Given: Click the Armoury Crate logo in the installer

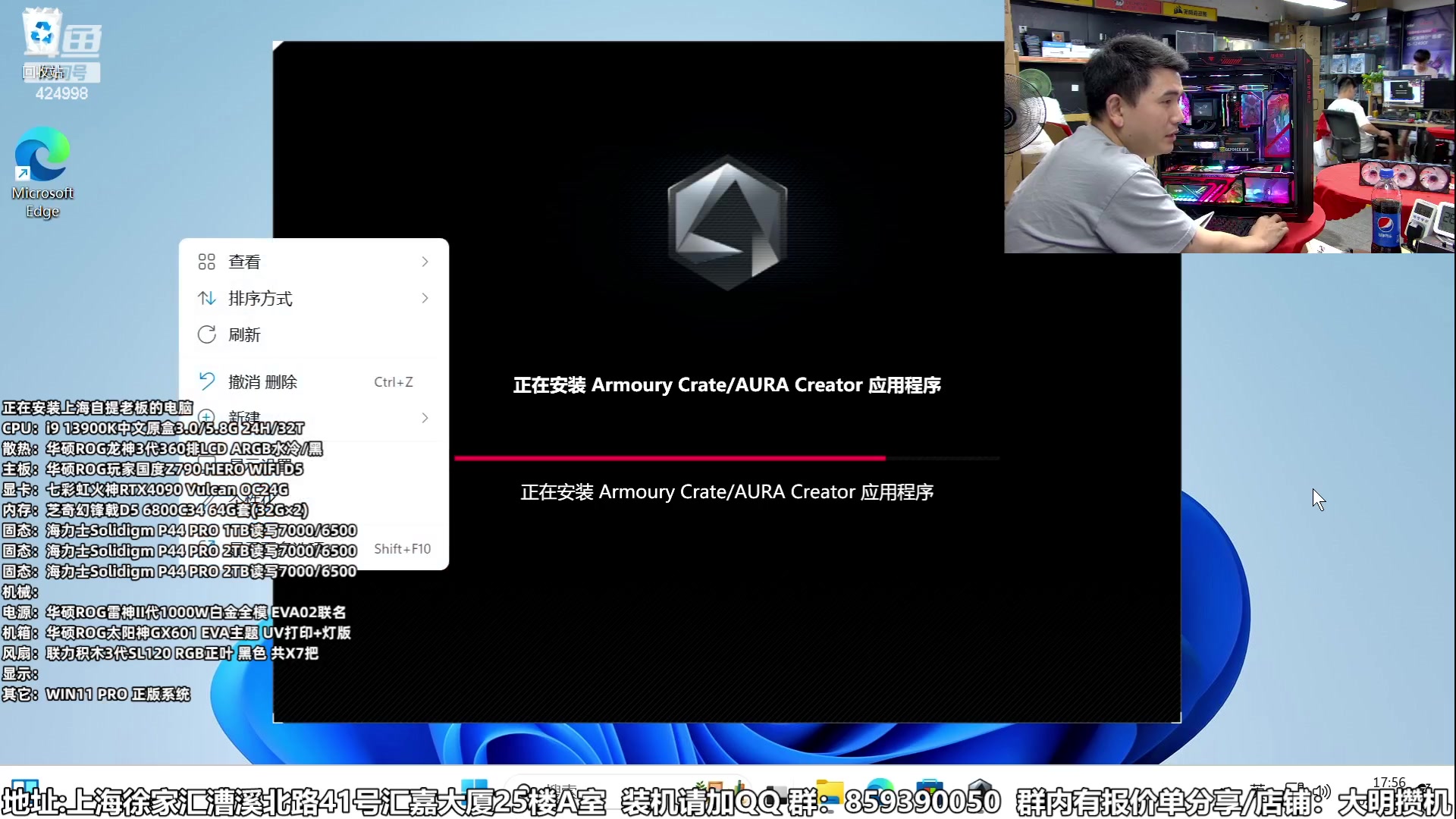Looking at the screenshot, I should pos(726,224).
